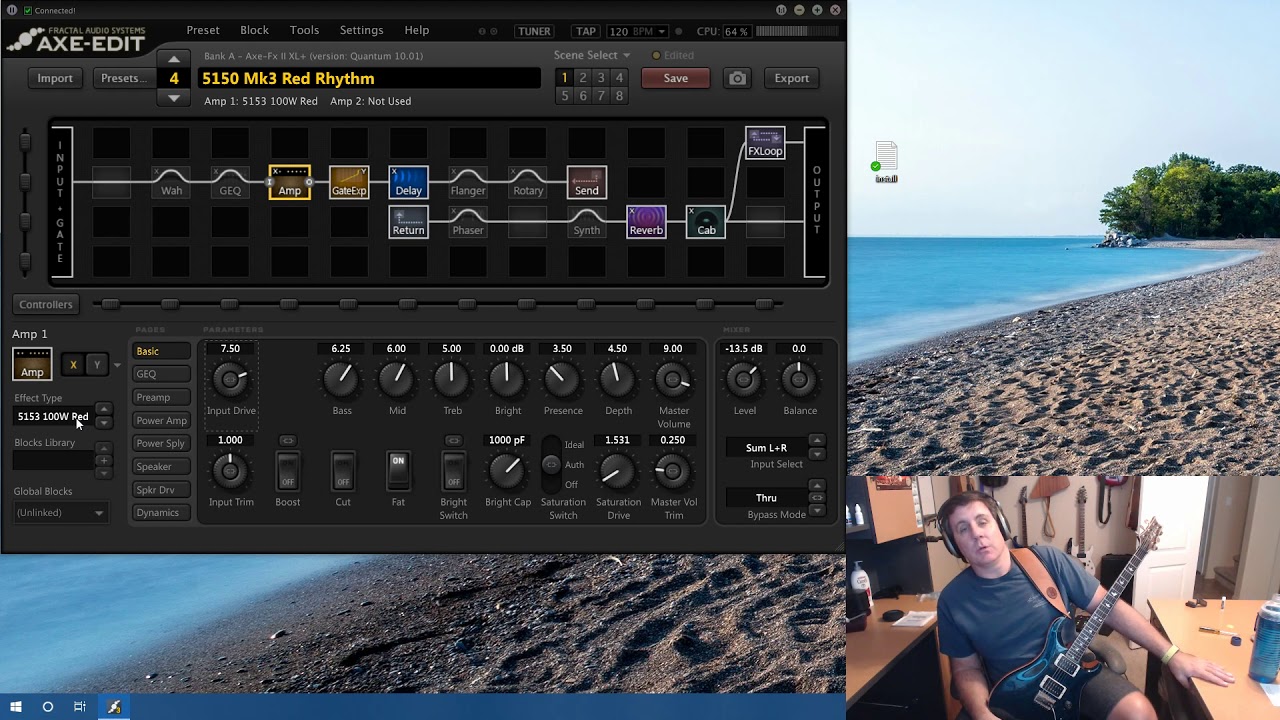The image size is (1280, 720).
Task: Open the Block menu
Action: pyautogui.click(x=254, y=30)
